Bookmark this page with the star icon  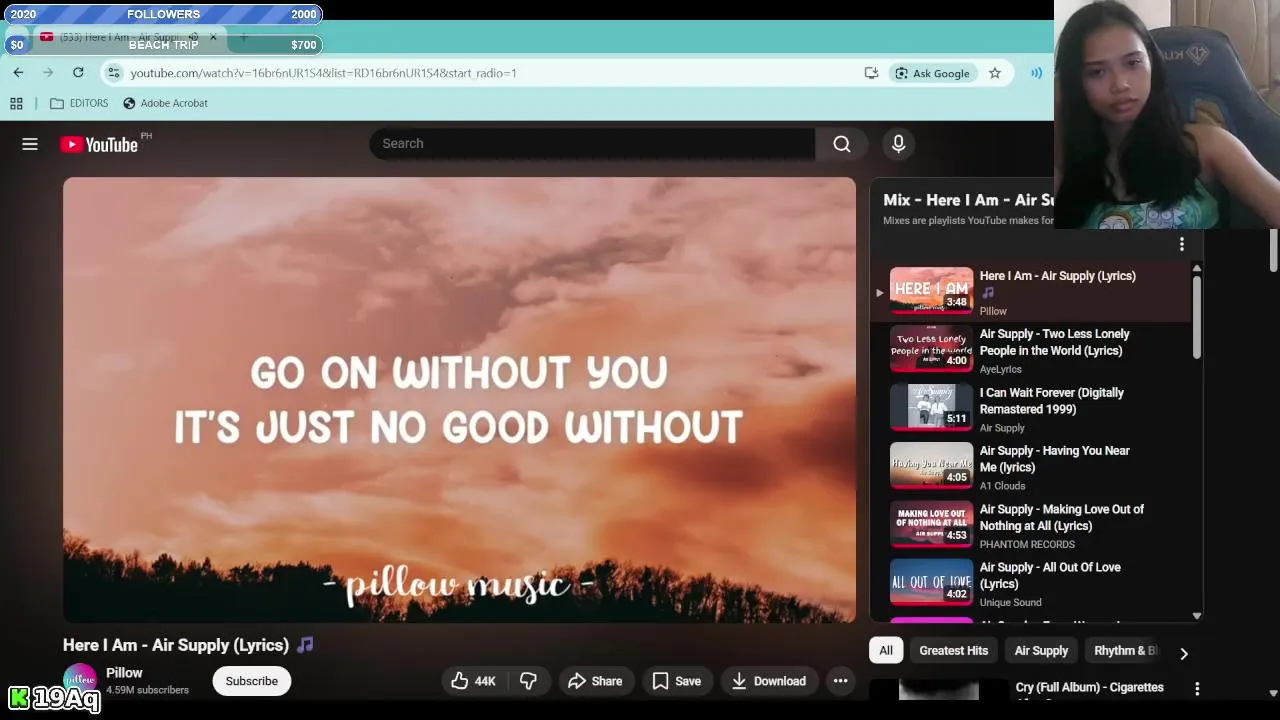(x=995, y=73)
